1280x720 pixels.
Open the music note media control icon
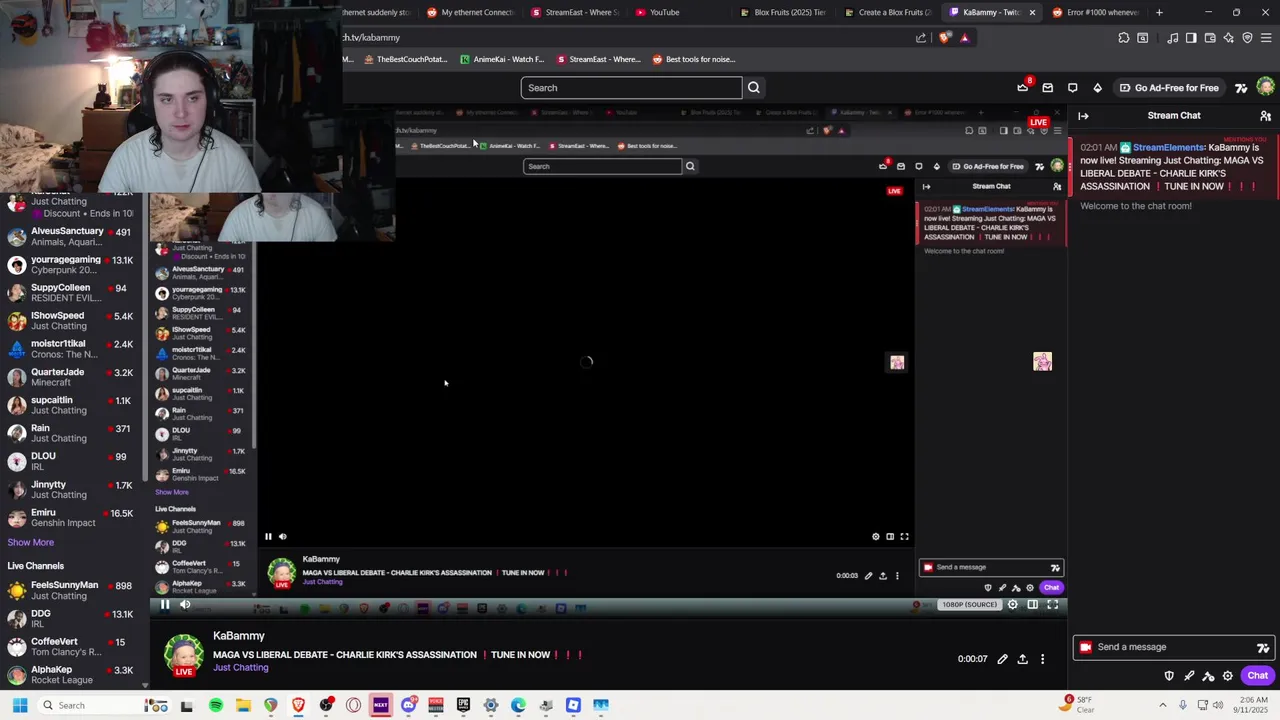(1172, 38)
